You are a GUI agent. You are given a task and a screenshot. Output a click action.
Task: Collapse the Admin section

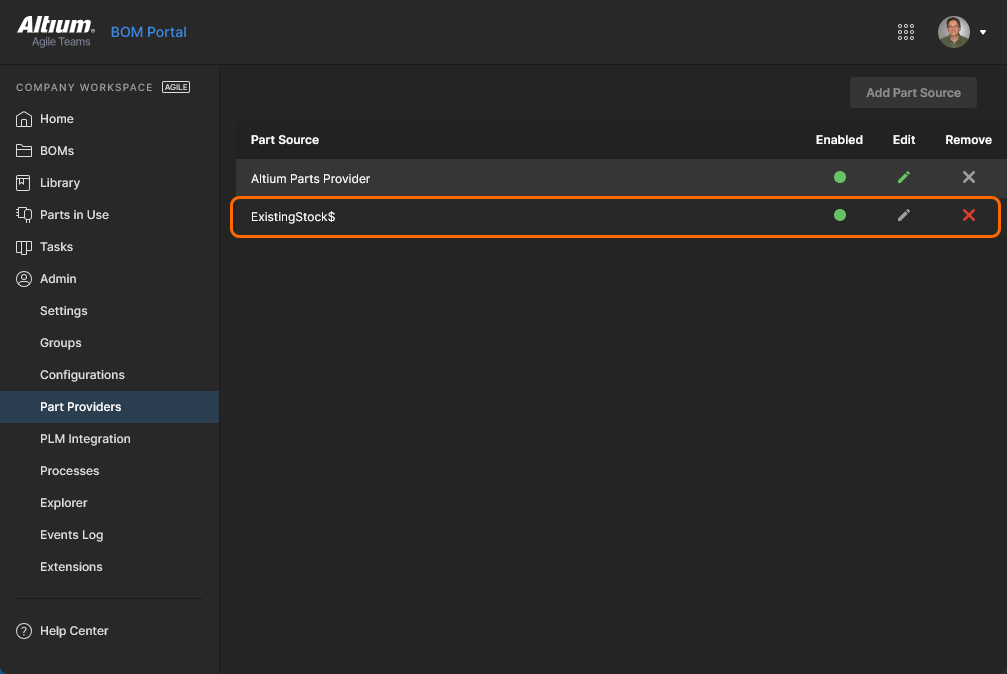[58, 279]
